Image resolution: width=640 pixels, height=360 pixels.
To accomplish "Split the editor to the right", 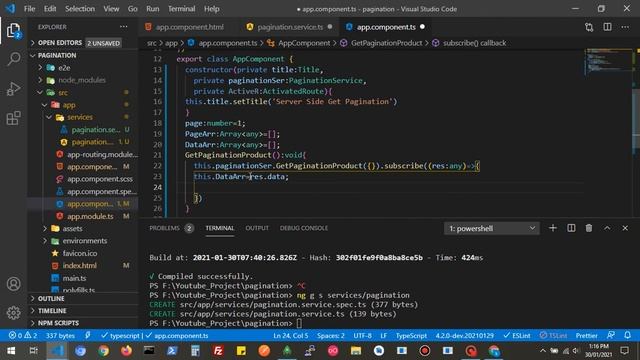I will pos(607,27).
